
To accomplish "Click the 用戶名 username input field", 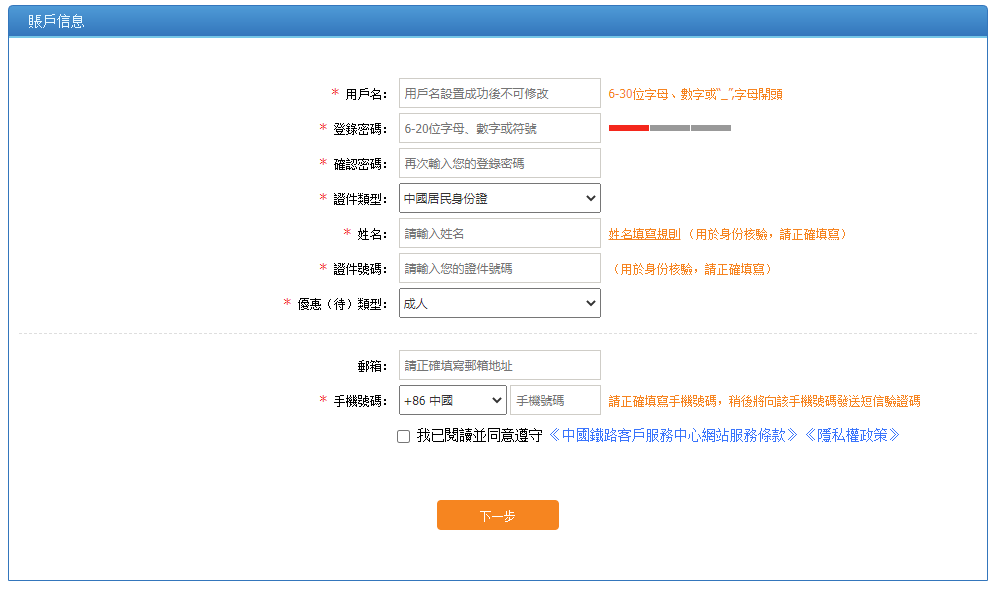I will 498,92.
